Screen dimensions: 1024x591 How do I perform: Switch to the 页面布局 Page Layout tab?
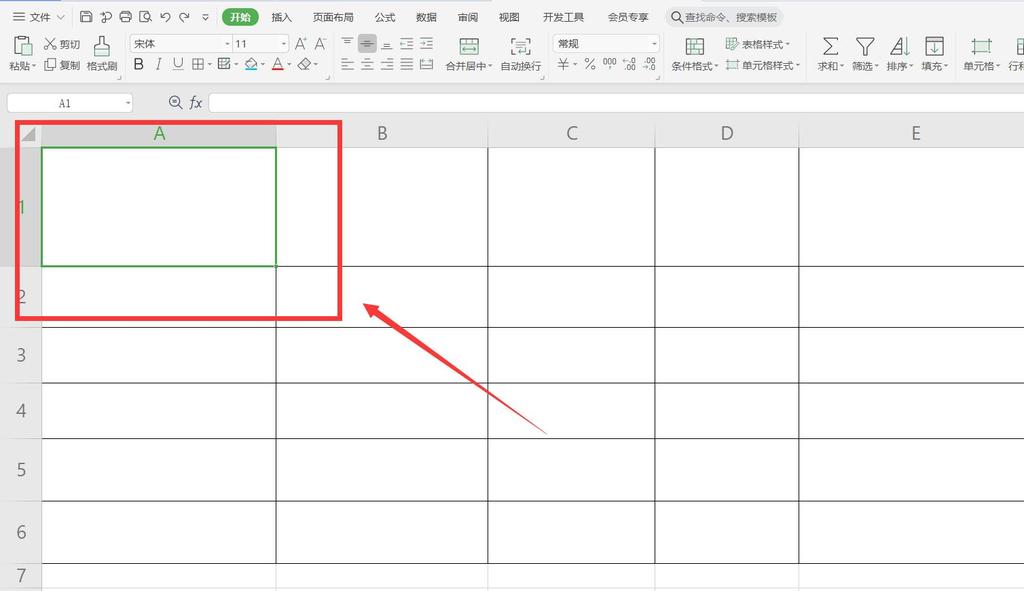[333, 17]
